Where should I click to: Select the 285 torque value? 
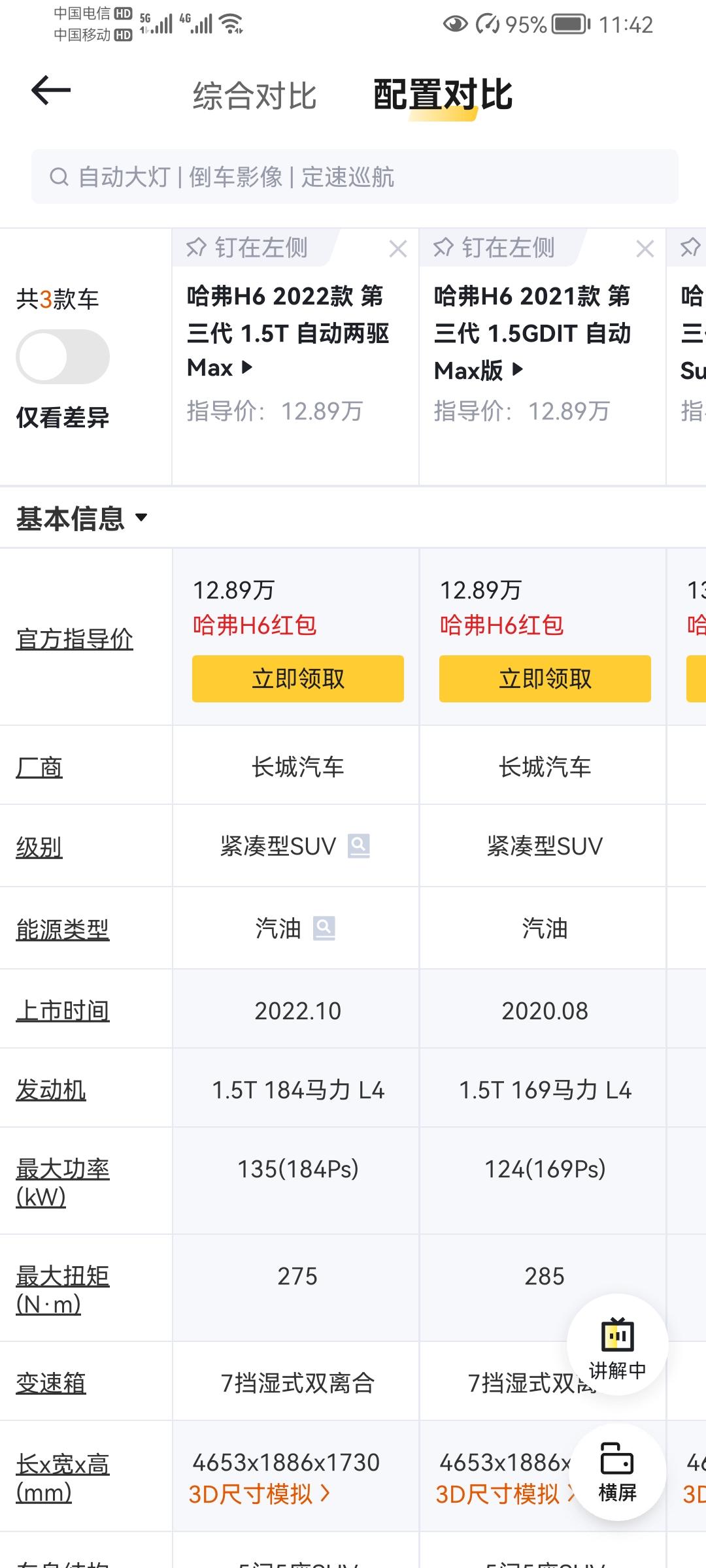(x=545, y=1276)
